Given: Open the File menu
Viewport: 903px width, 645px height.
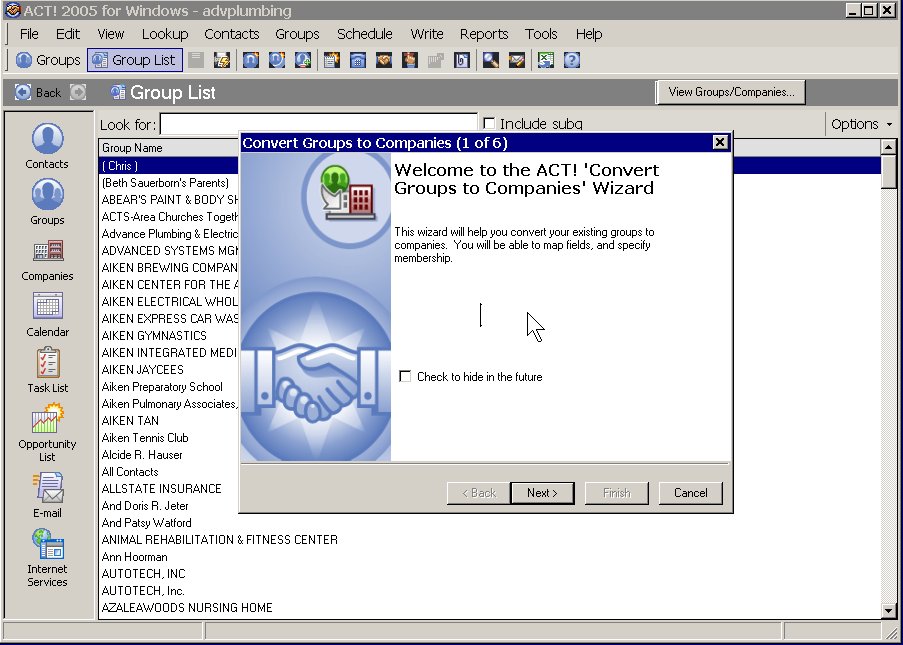Looking at the screenshot, I should pyautogui.click(x=29, y=34).
